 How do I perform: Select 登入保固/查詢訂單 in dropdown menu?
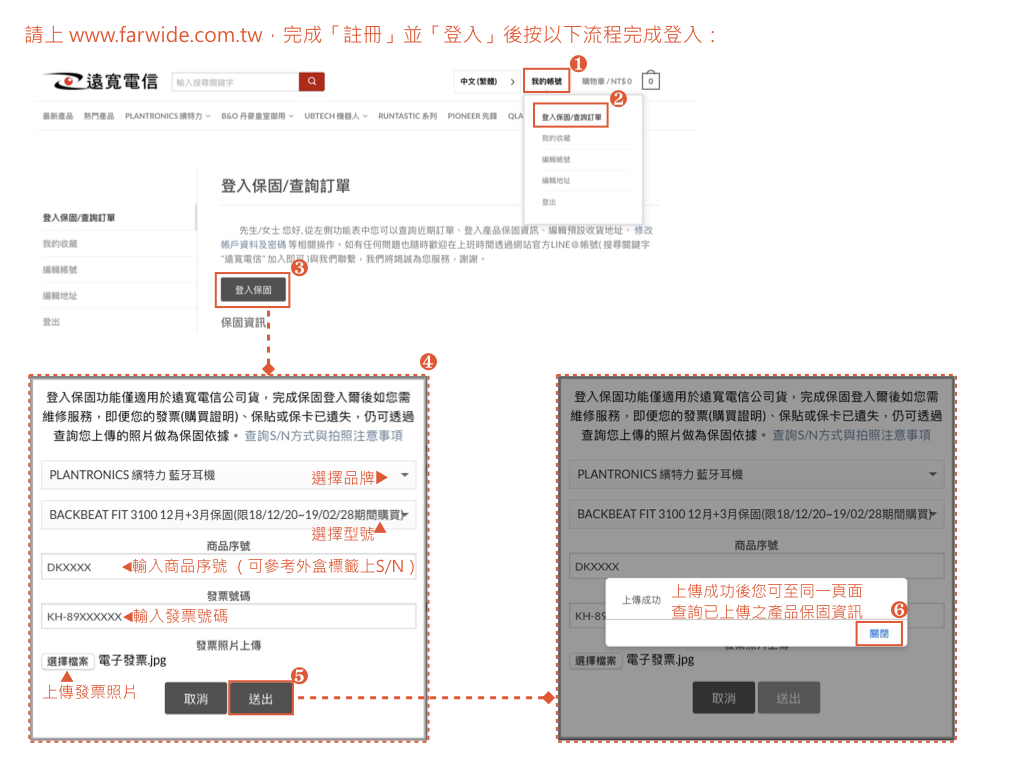(571, 117)
